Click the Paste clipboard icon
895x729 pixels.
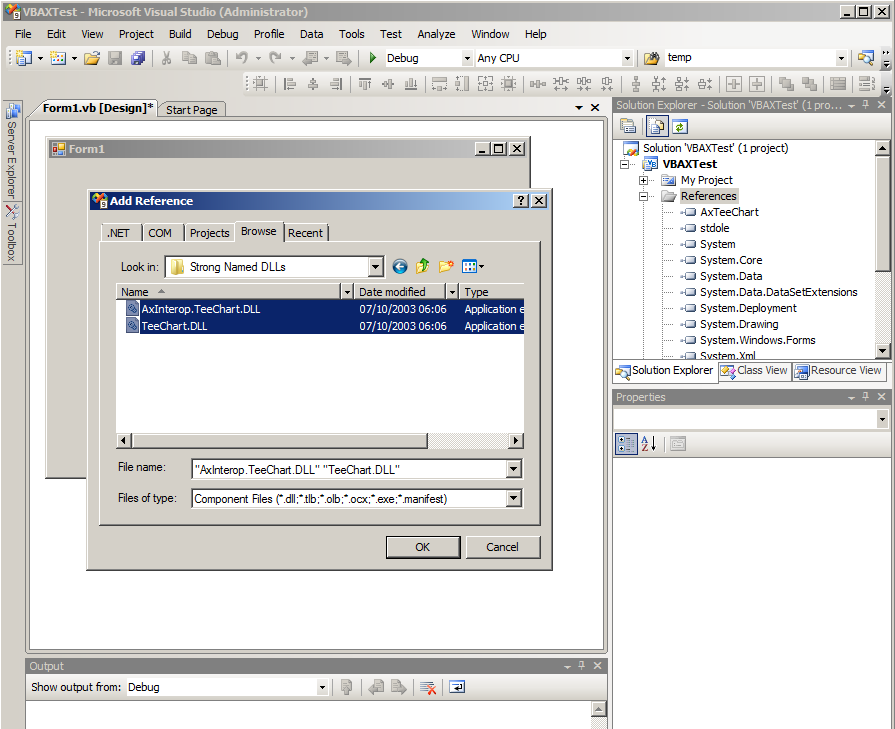click(212, 58)
